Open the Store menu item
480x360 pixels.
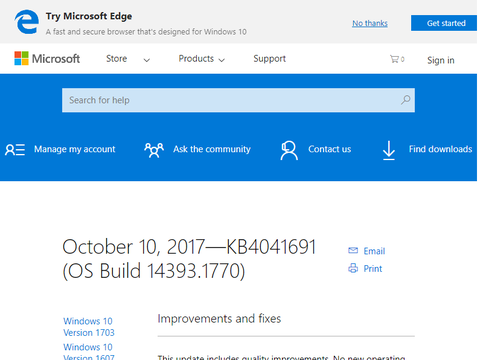click(116, 59)
